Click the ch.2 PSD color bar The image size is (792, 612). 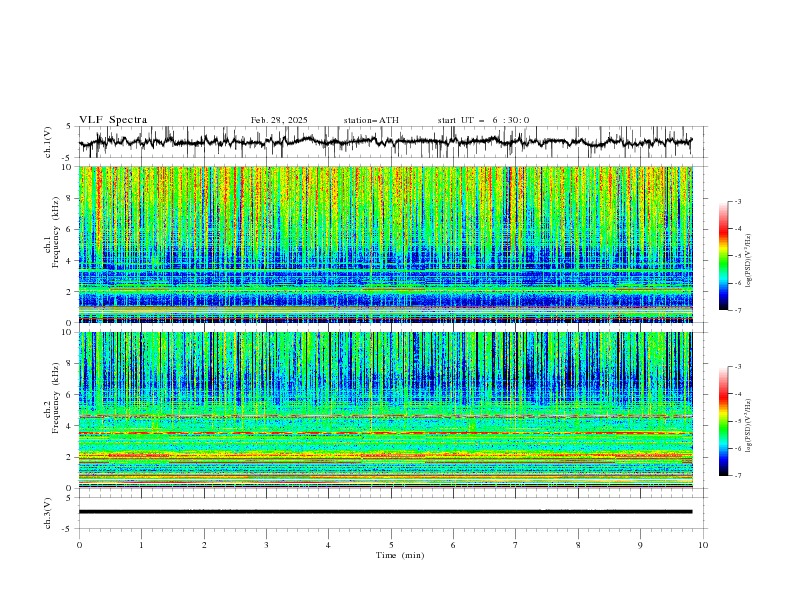[723, 421]
